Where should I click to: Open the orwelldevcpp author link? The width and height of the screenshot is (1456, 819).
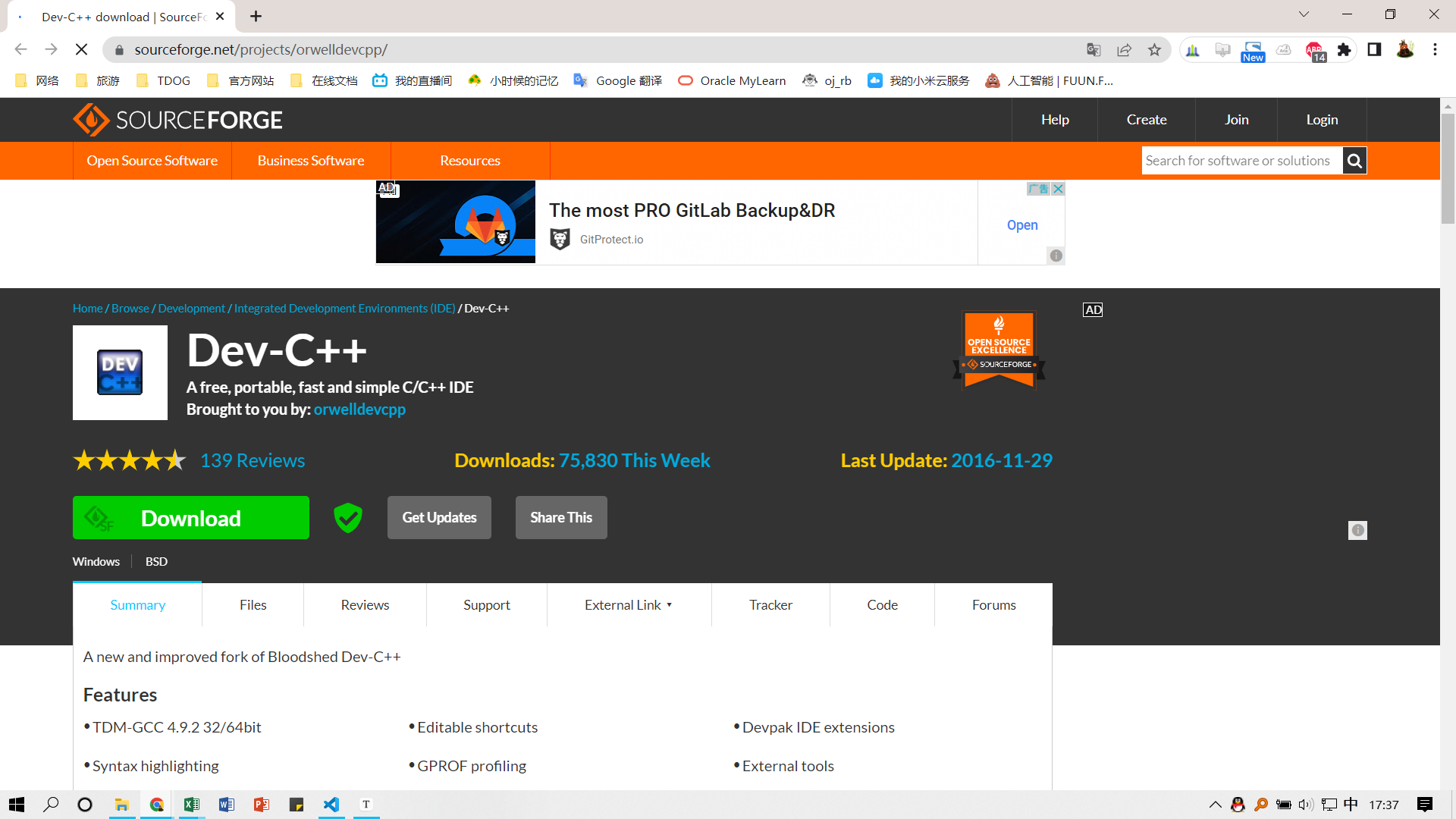point(359,409)
